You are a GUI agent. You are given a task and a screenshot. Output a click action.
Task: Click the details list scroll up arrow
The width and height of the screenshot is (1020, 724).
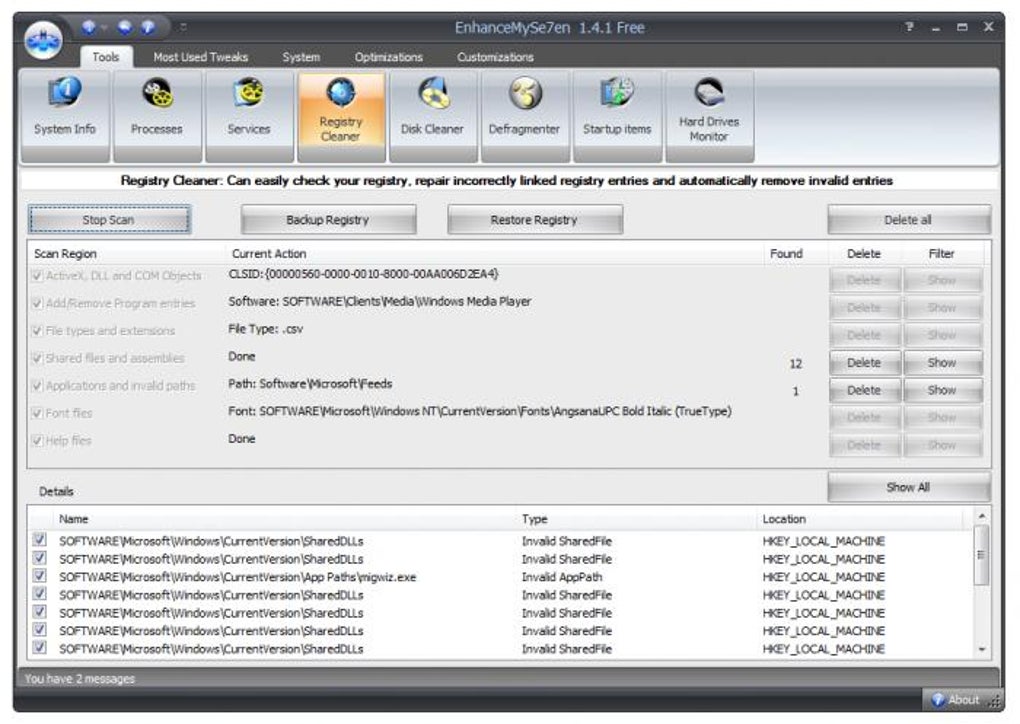pos(982,516)
